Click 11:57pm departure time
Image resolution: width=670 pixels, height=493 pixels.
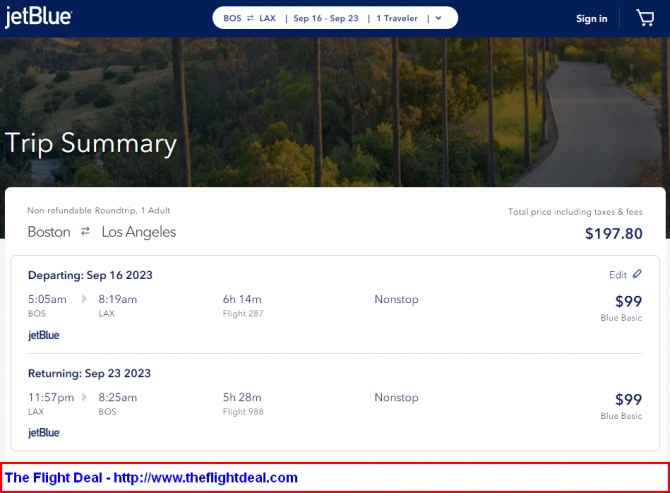point(51,397)
